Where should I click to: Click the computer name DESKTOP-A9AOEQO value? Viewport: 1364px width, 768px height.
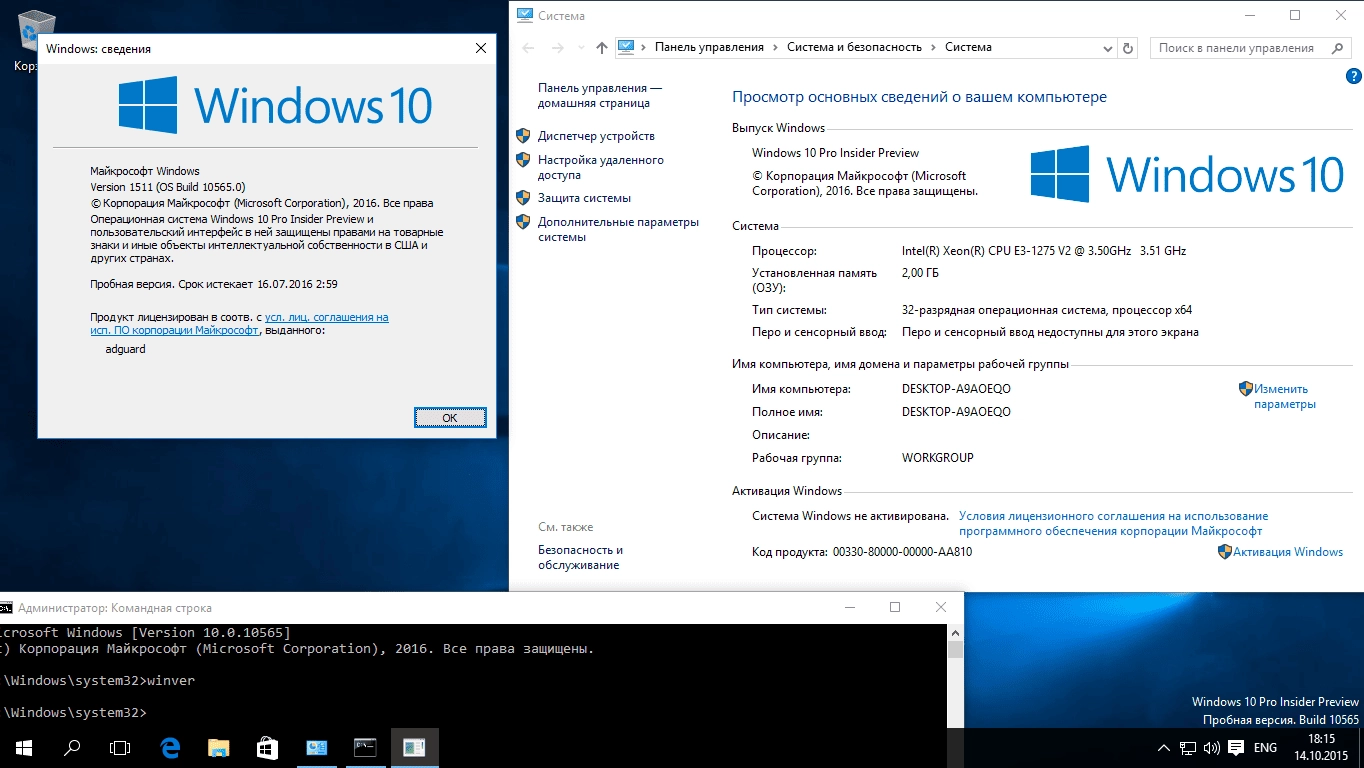point(956,389)
